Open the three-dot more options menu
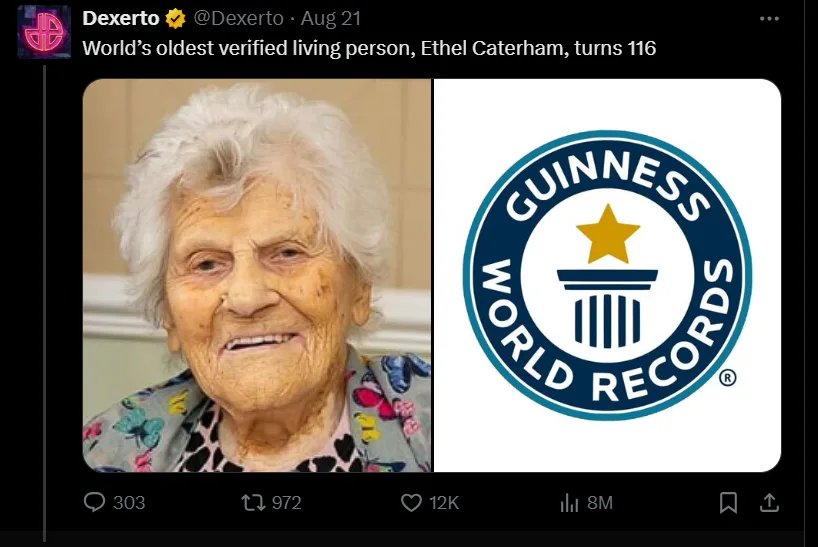Viewport: 818px width, 547px height. pyautogui.click(x=769, y=19)
